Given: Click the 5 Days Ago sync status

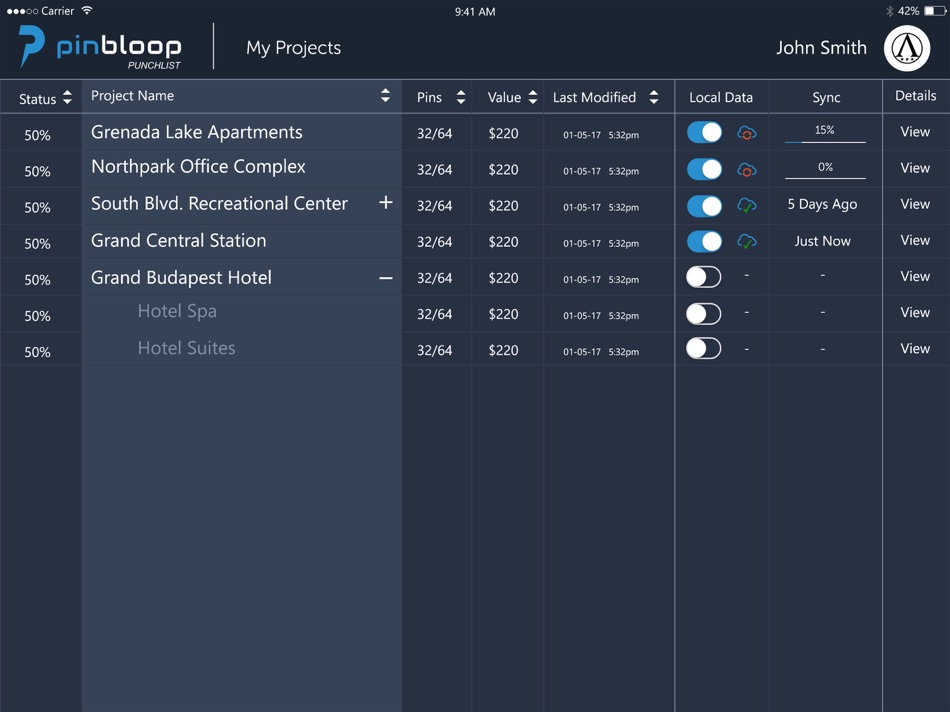Looking at the screenshot, I should [x=822, y=205].
